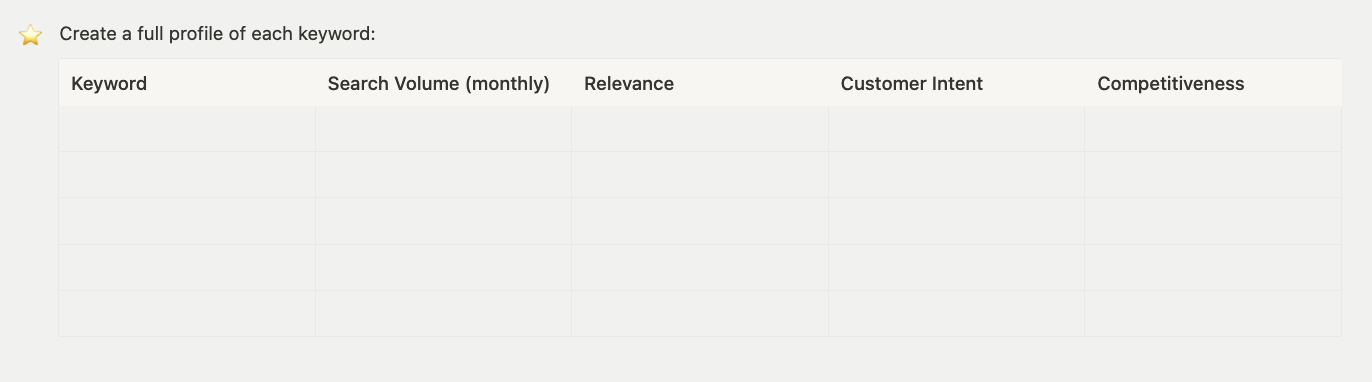Select the Customer Intent header cell
Screen dimensions: 1372x382
(956, 83)
